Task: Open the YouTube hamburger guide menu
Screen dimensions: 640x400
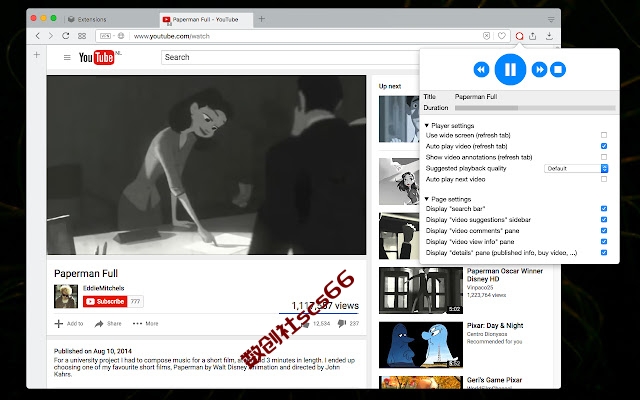Action: click(x=67, y=58)
